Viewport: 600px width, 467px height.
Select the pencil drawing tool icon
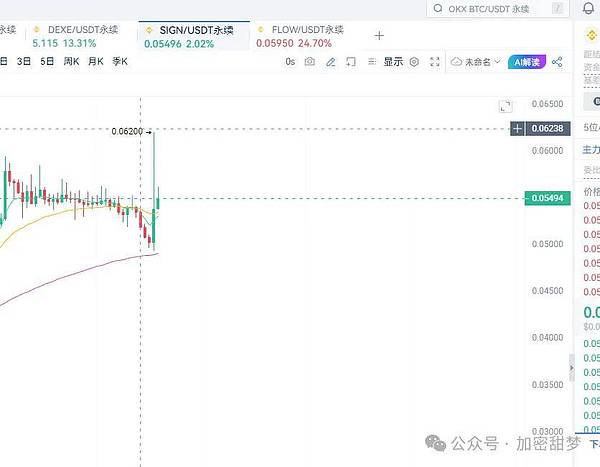pyautogui.click(x=330, y=62)
